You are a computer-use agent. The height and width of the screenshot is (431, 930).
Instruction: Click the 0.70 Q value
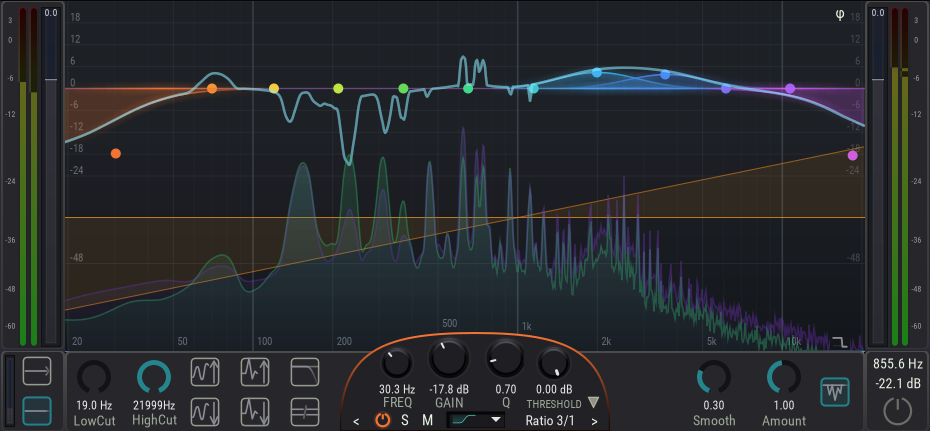[x=505, y=390]
